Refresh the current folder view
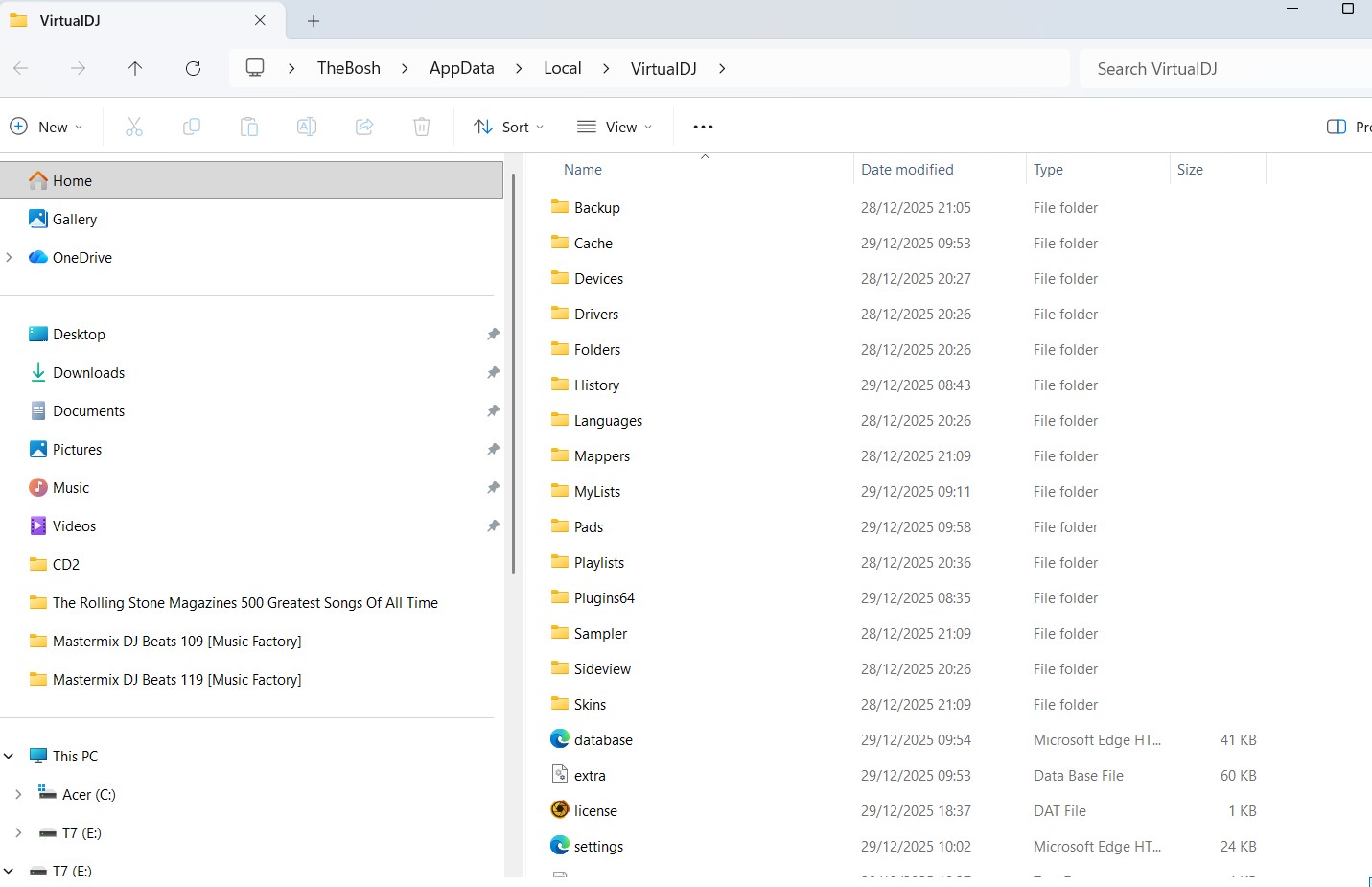 pyautogui.click(x=193, y=68)
